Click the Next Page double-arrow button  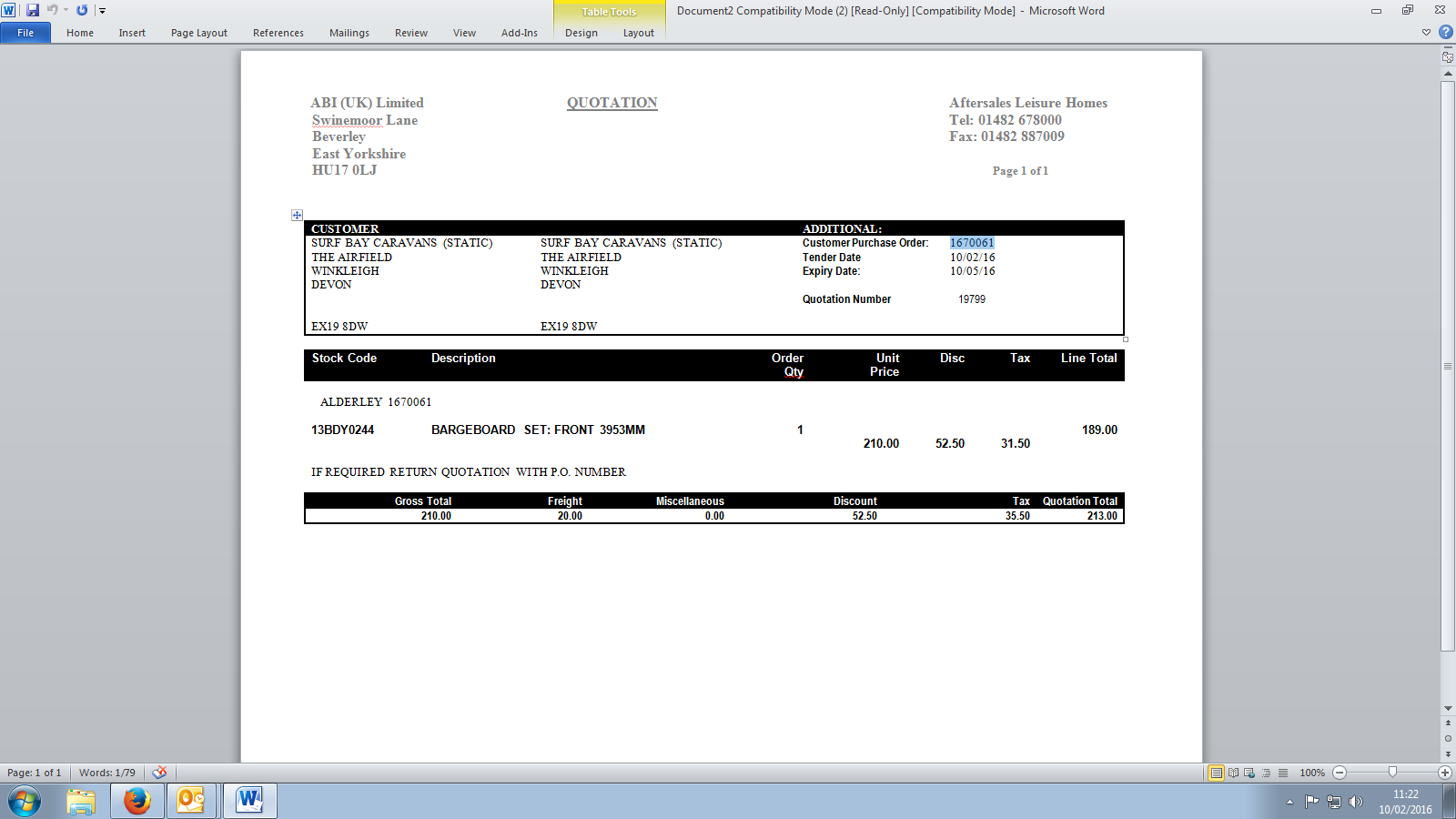tap(1448, 753)
